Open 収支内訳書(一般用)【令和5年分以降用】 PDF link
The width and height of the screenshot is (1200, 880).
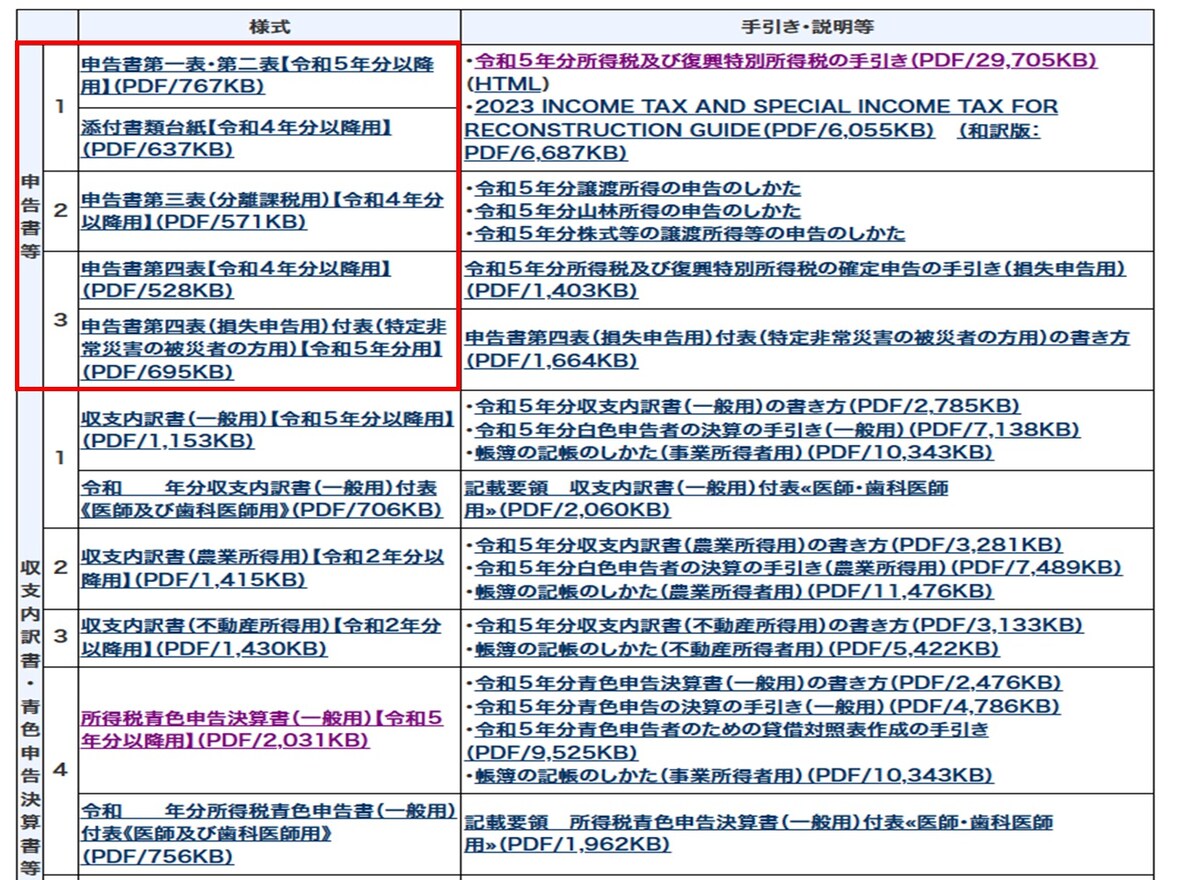(268, 428)
